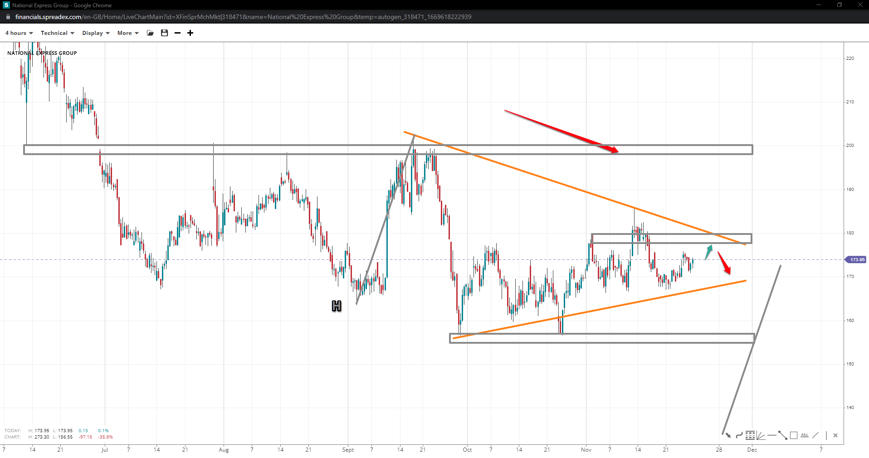Image resolution: width=869 pixels, height=458 pixels.
Task: Select the freehand curve drawing tool
Action: point(739,435)
